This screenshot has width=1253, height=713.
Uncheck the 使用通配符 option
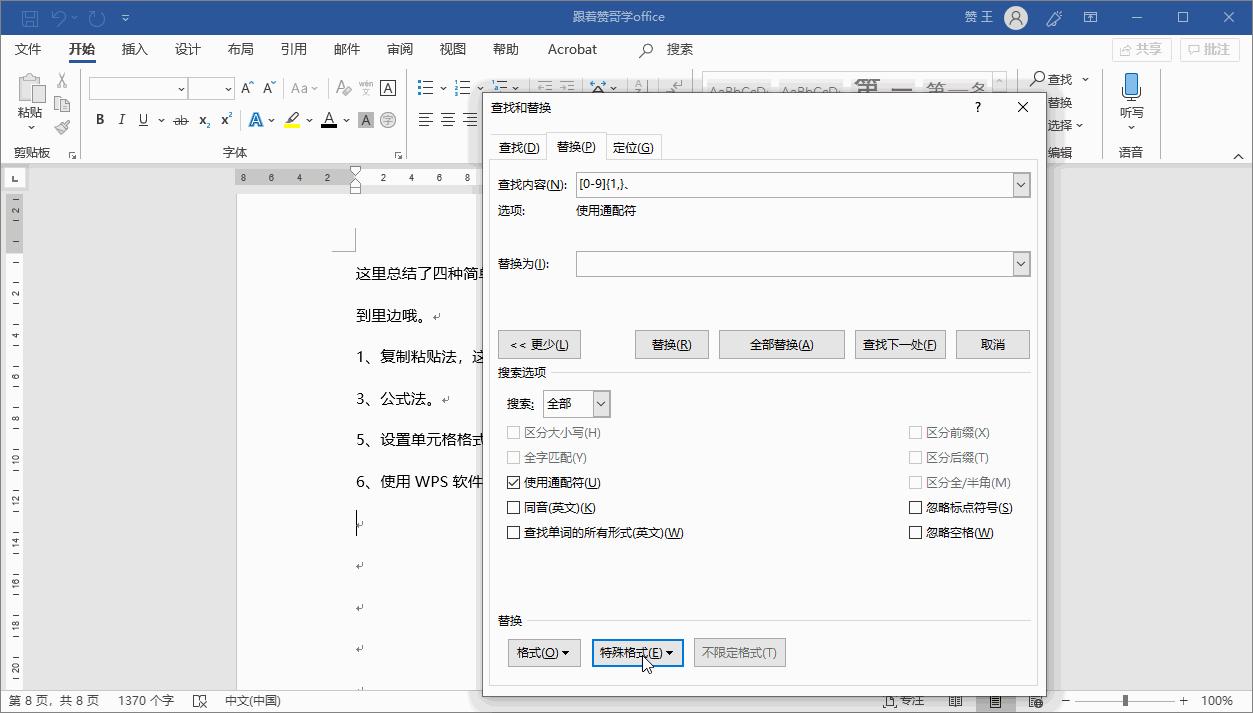514,482
